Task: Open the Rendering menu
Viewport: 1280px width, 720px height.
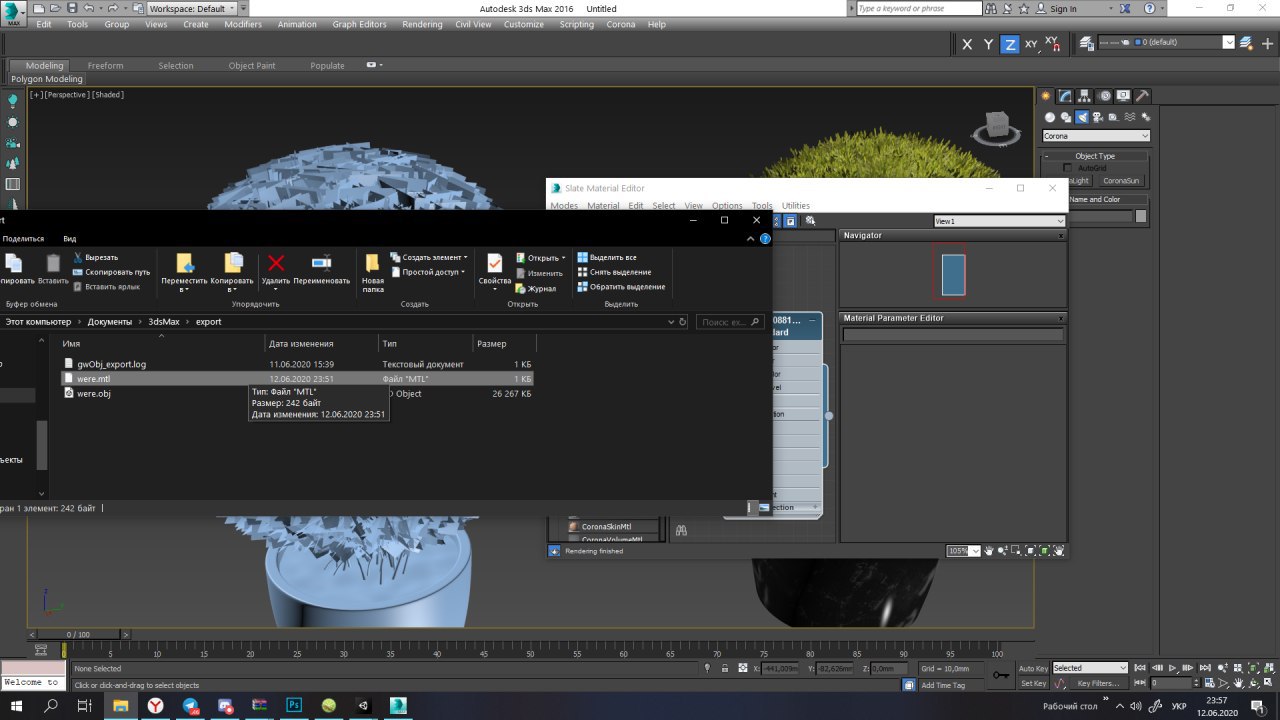Action: [x=422, y=24]
